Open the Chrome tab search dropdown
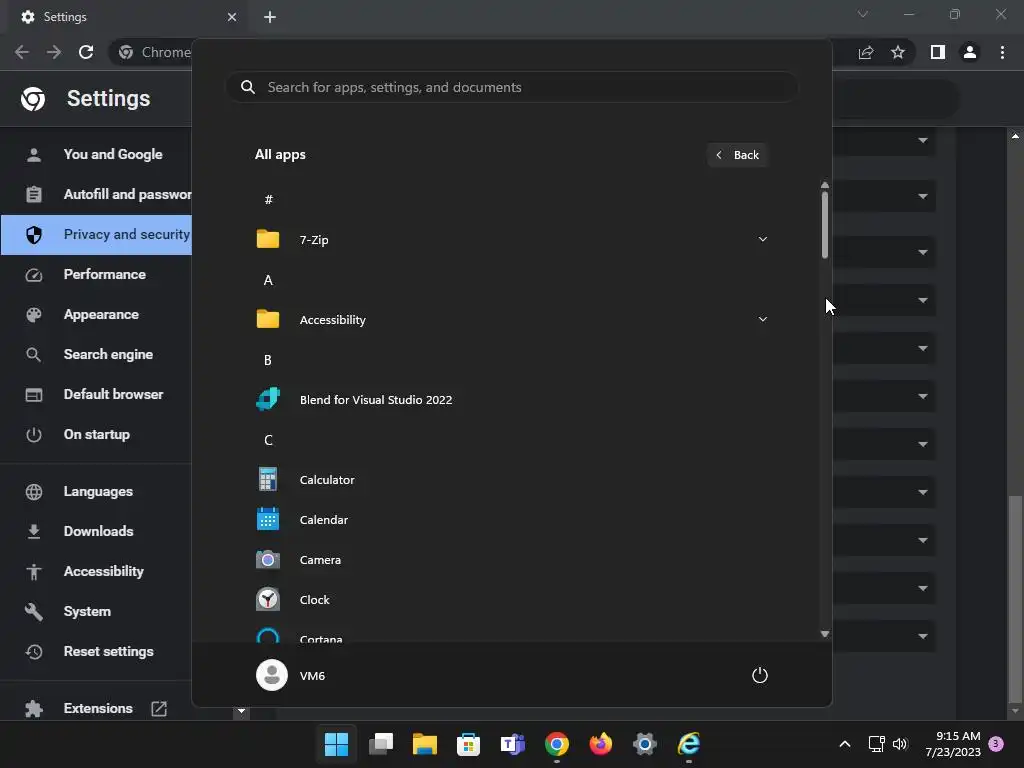The height and width of the screenshot is (768, 1024). [863, 14]
